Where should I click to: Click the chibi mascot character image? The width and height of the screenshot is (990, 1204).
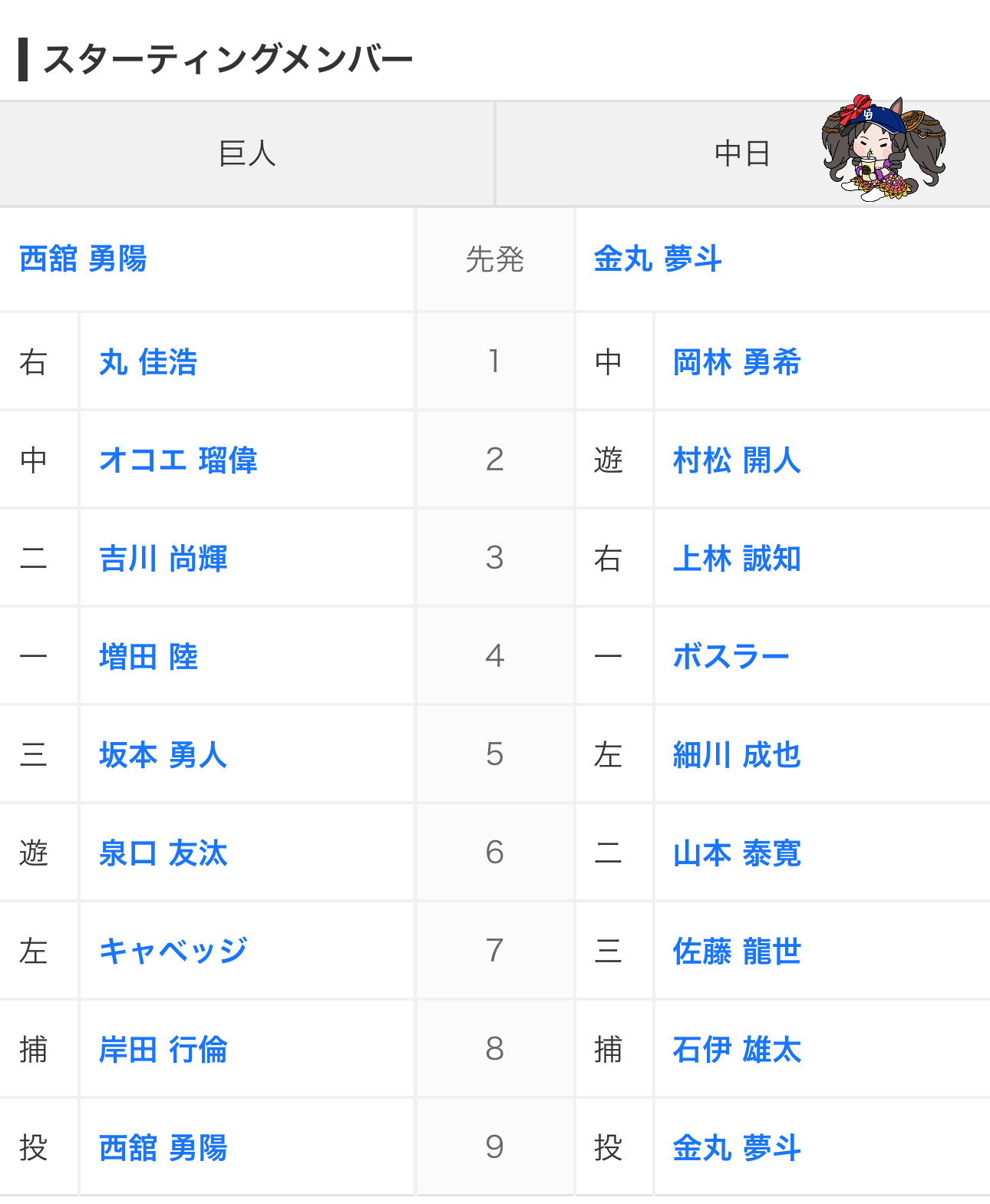pyautogui.click(x=883, y=148)
